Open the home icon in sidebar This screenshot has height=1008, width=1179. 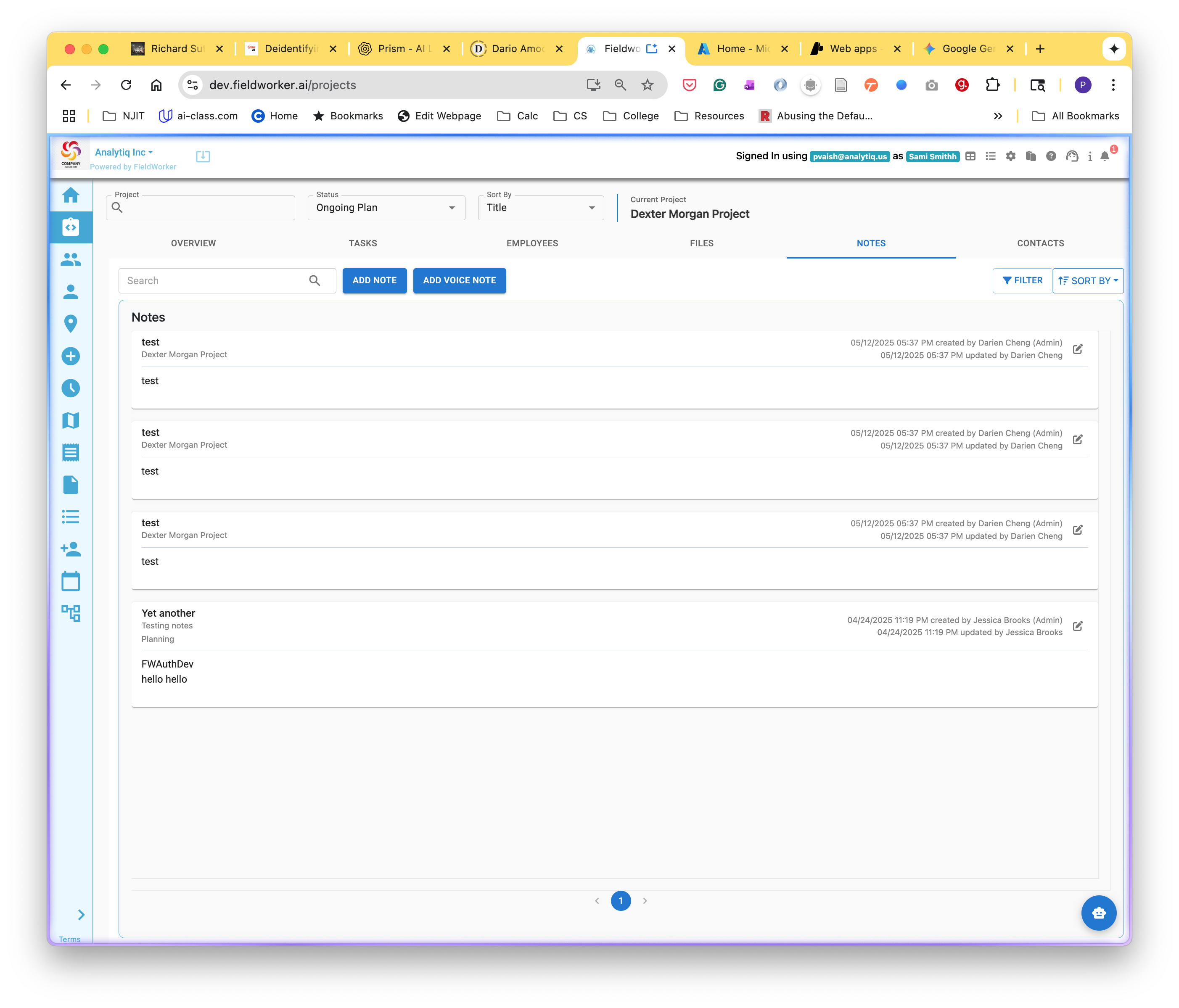[x=71, y=195]
